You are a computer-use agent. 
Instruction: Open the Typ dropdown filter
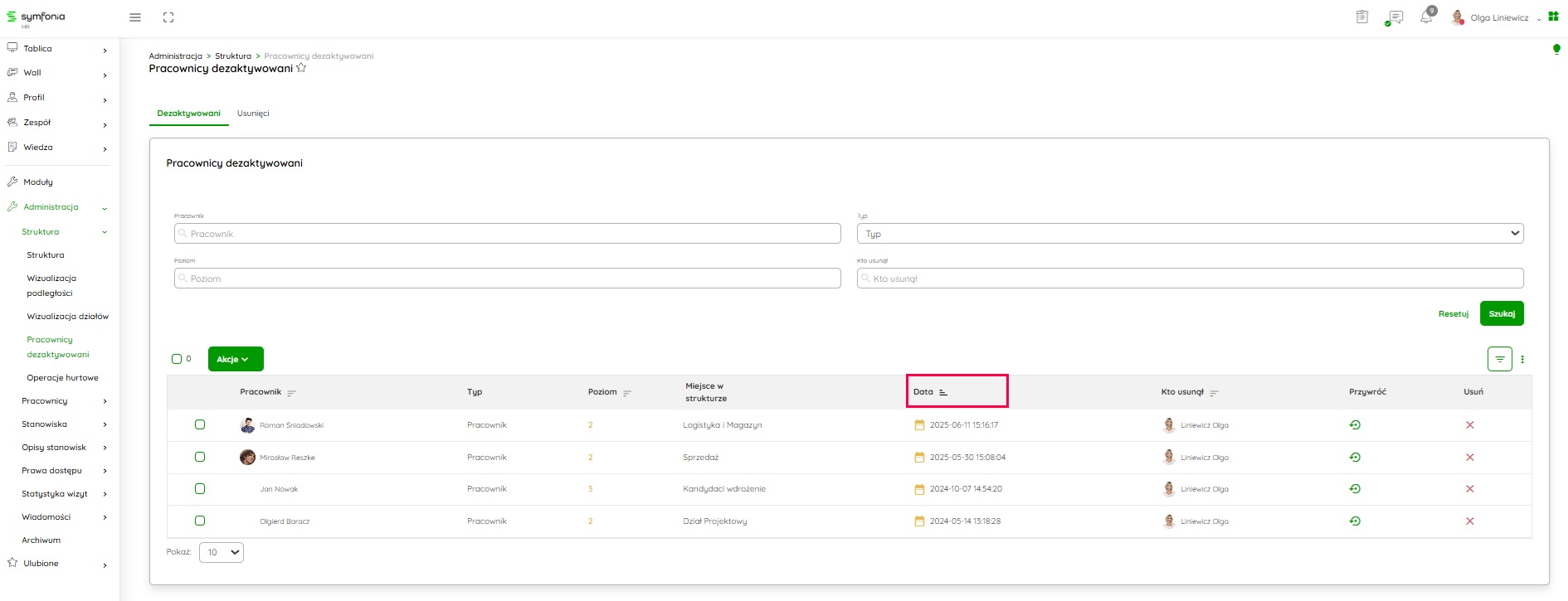pyautogui.click(x=1190, y=234)
